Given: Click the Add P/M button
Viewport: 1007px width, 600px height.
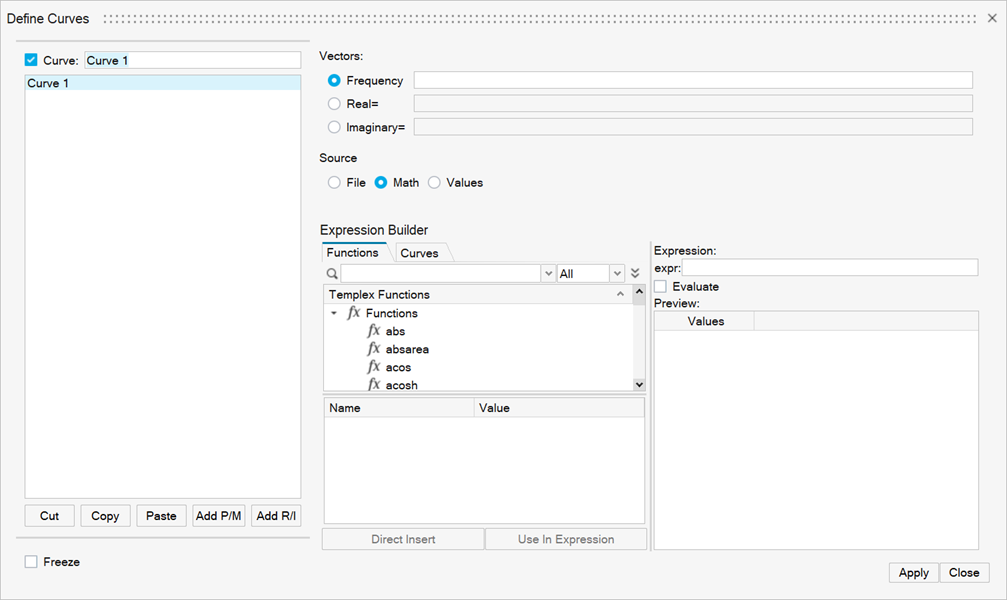Looking at the screenshot, I should click(219, 516).
